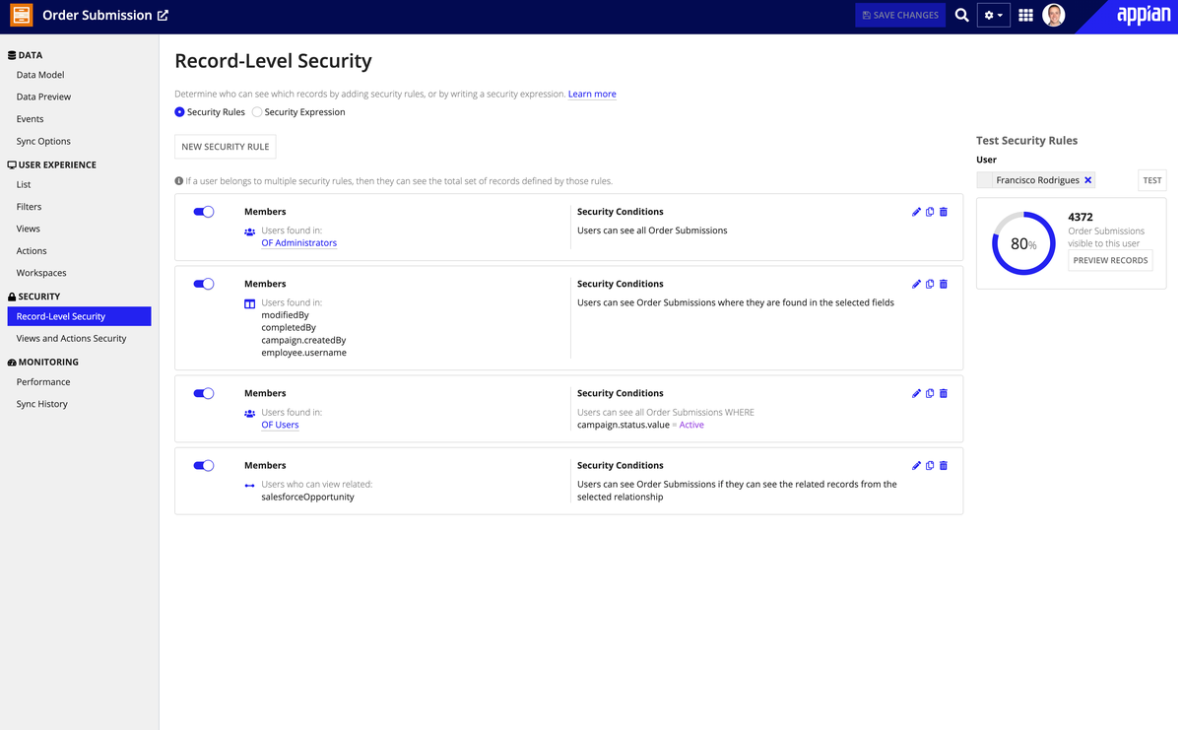Viewport: 1178px width, 730px height.
Task: Click the 80% visibility progress ring
Action: [1023, 243]
